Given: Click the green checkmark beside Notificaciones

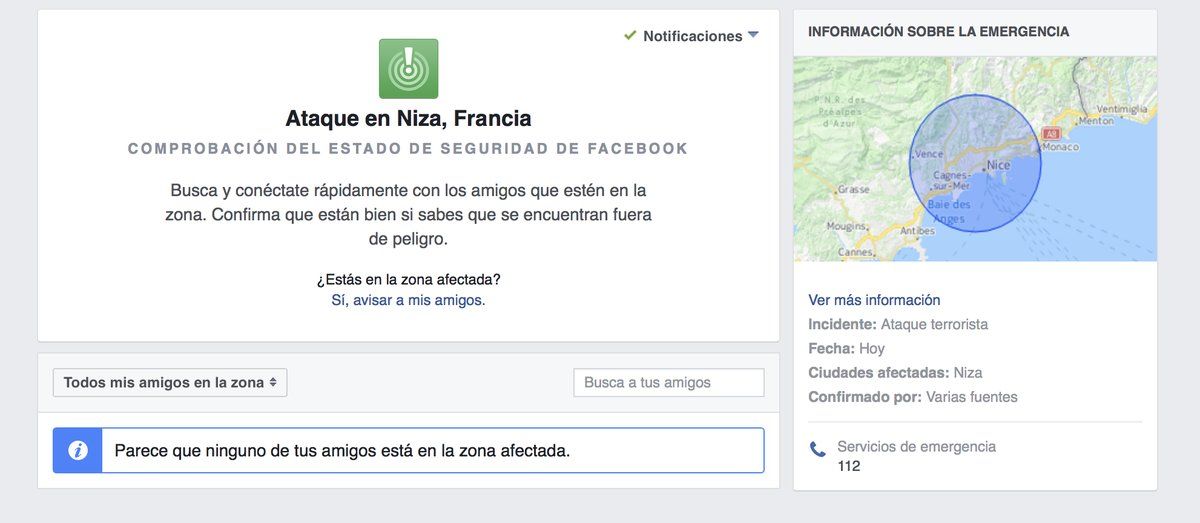Looking at the screenshot, I should [x=630, y=35].
